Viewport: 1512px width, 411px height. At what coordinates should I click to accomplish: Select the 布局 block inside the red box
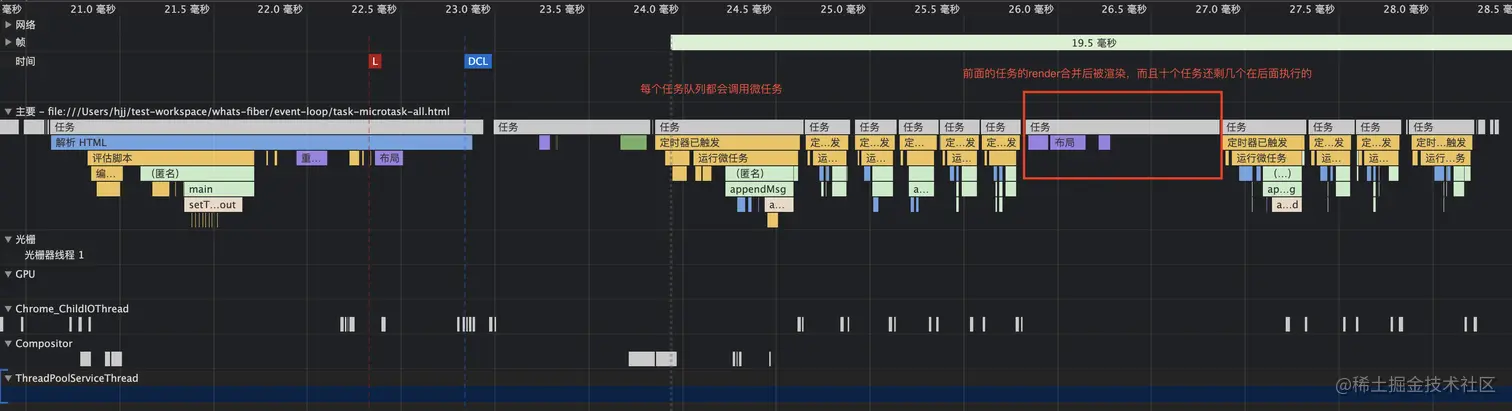(x=1067, y=143)
